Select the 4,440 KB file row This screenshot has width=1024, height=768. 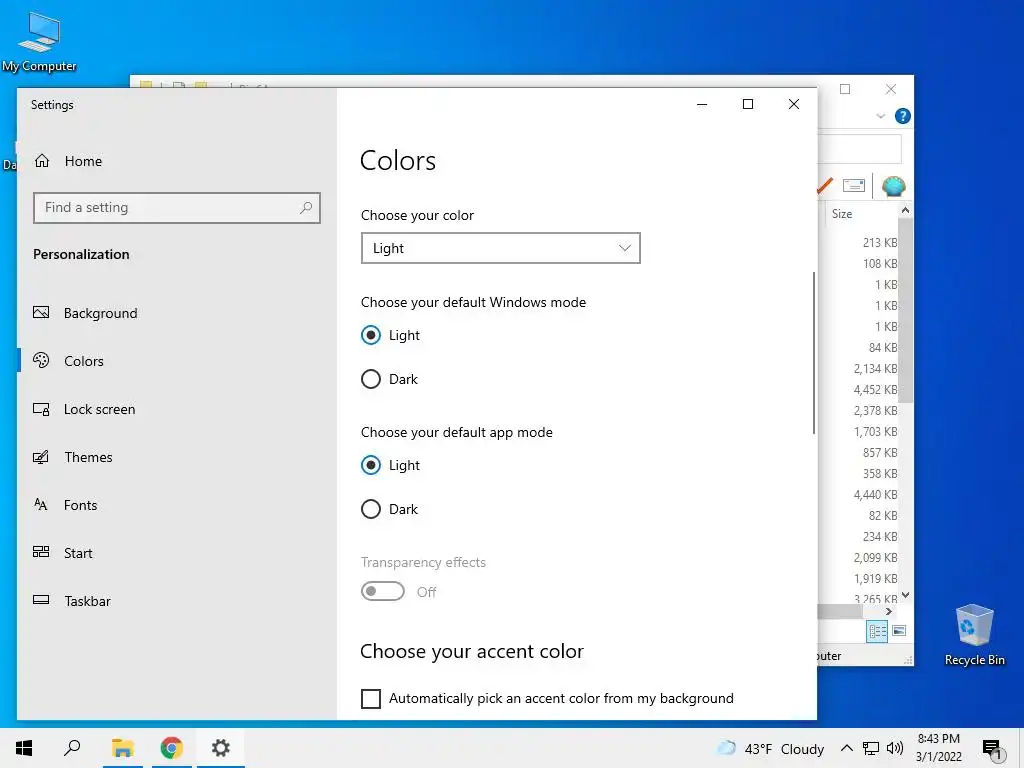875,494
